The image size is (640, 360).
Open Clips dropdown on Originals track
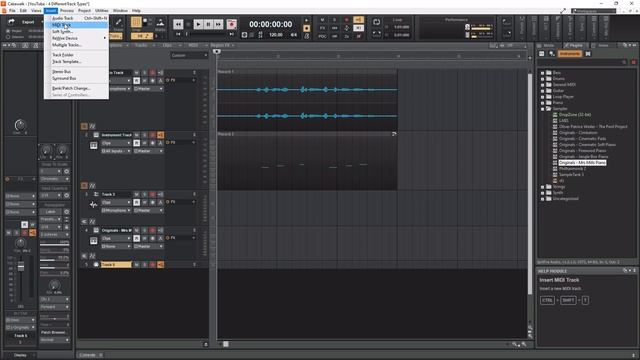point(116,238)
